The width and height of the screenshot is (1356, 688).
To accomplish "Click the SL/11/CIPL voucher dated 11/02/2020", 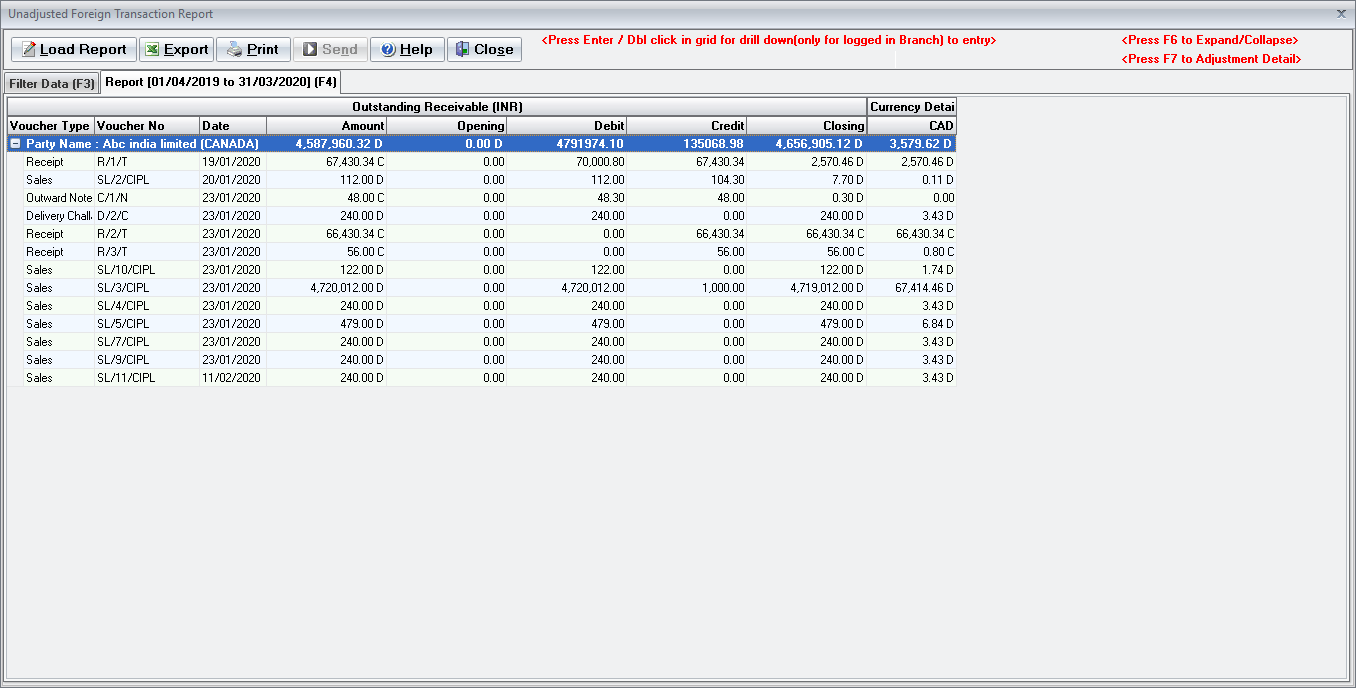I will [122, 378].
